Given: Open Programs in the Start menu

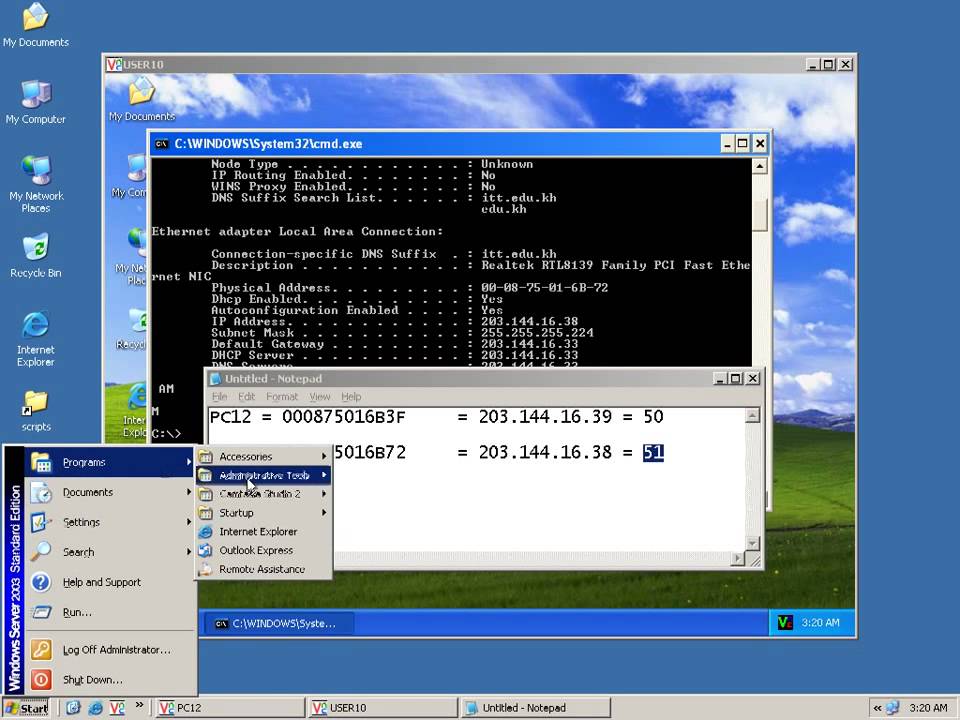Looking at the screenshot, I should (110, 462).
